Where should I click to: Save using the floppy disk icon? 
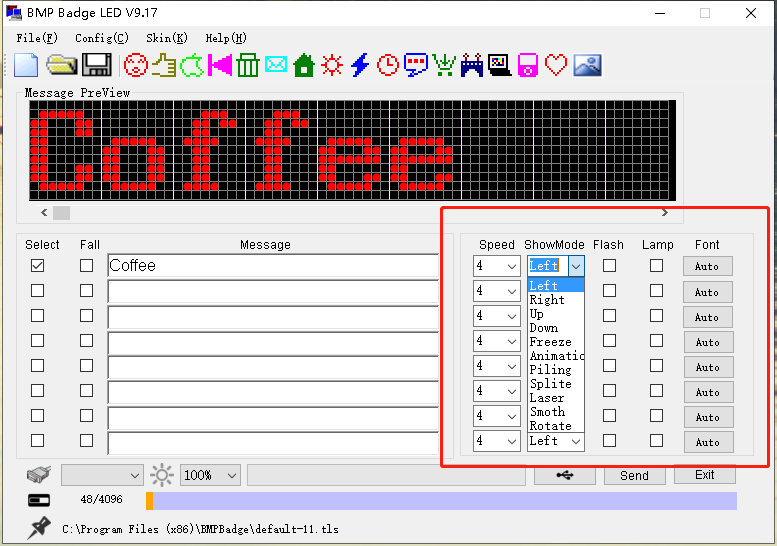[x=96, y=65]
